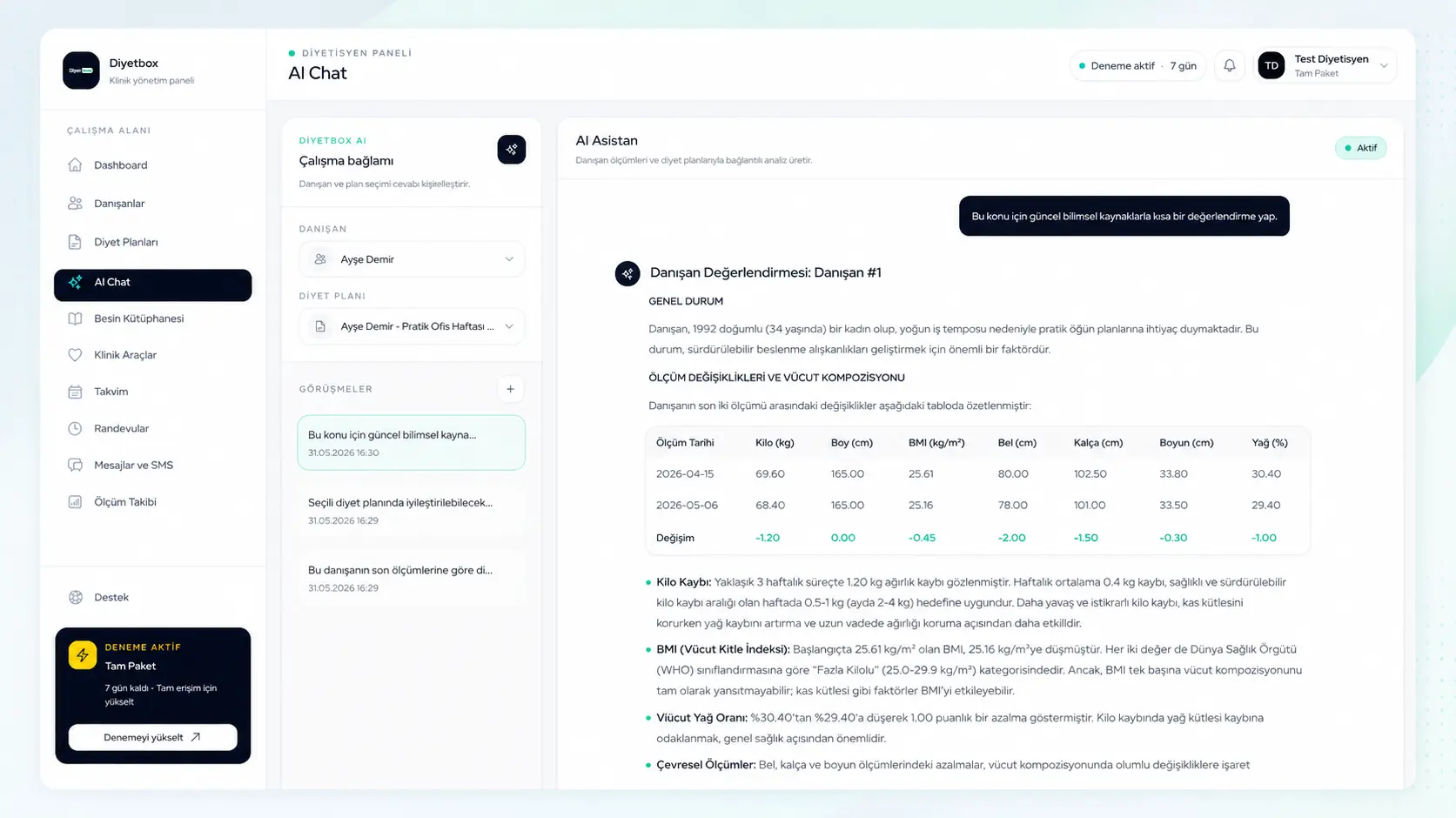Open Destek support link
This screenshot has height=818, width=1456.
[152, 597]
